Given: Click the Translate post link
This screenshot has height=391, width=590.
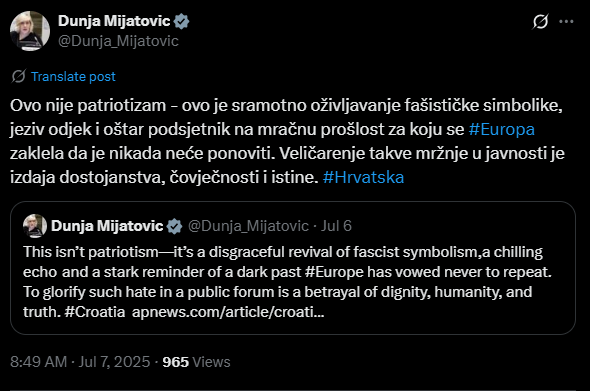Looking at the screenshot, I should coord(73,76).
